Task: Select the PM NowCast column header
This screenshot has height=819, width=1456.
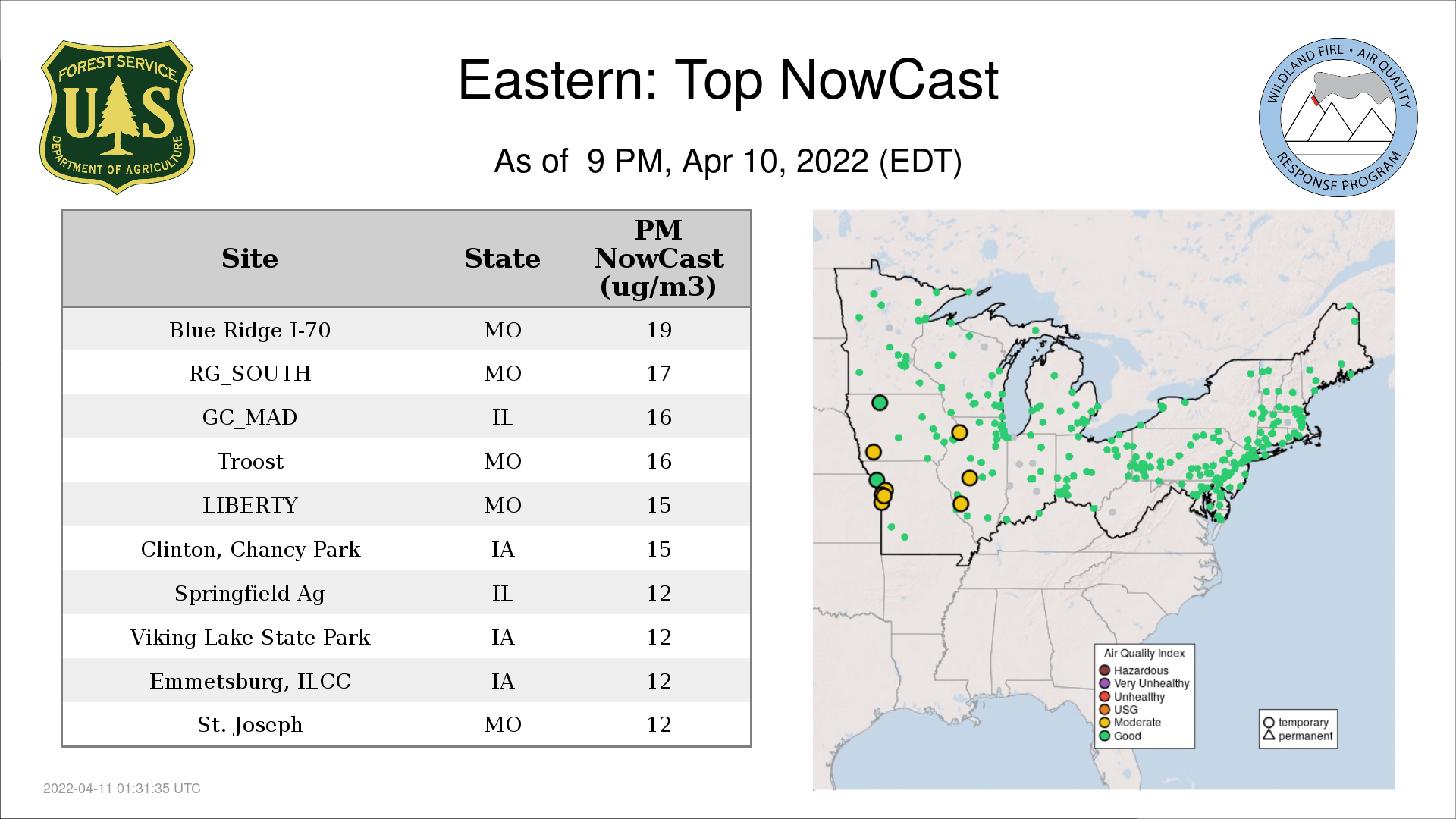Action: tap(658, 259)
